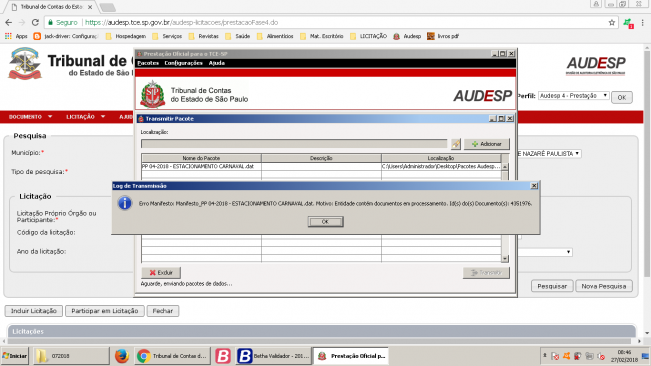Open the Chrome Apps shortcut icon

(x=8, y=36)
